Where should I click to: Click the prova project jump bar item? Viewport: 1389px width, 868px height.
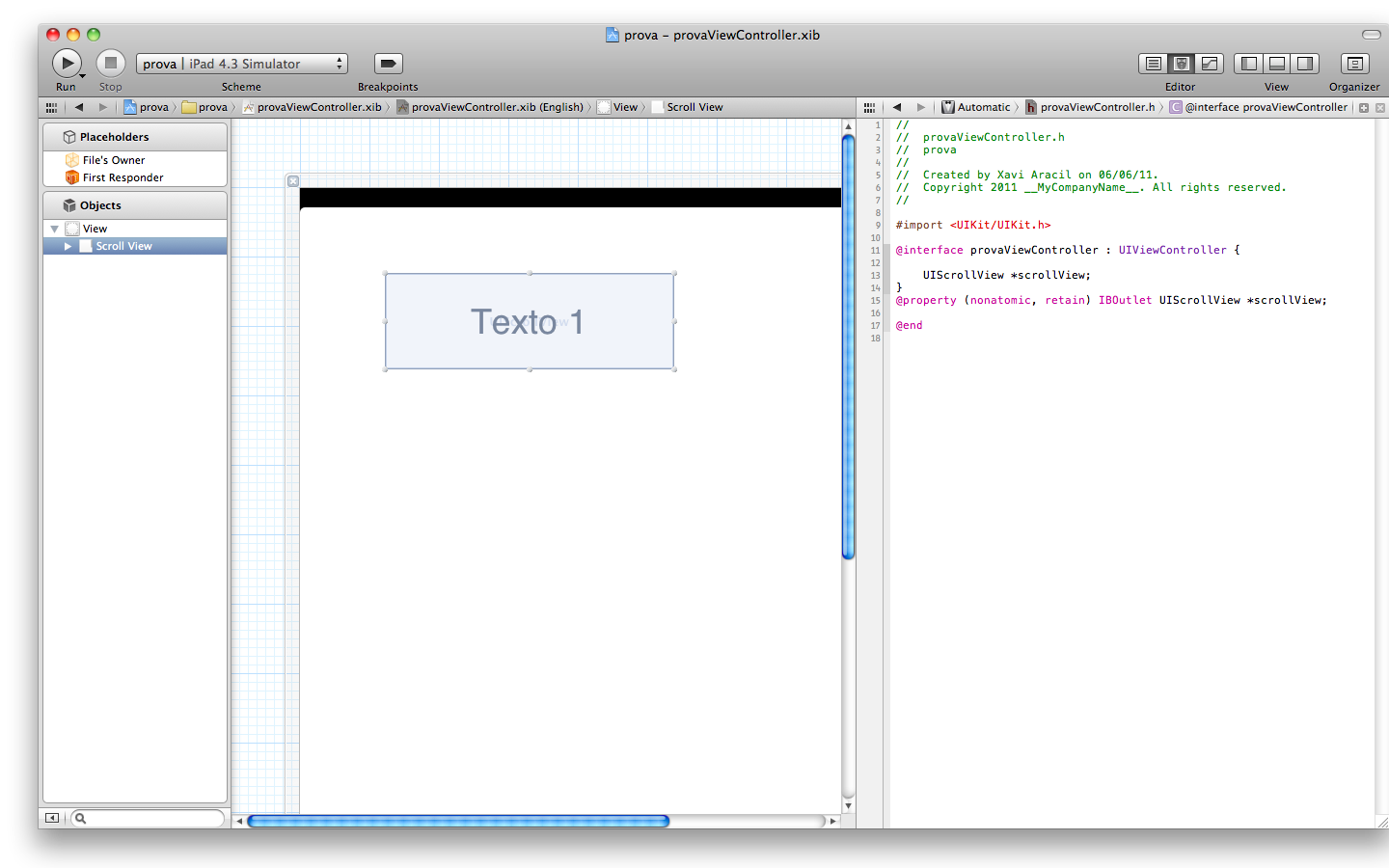point(146,107)
